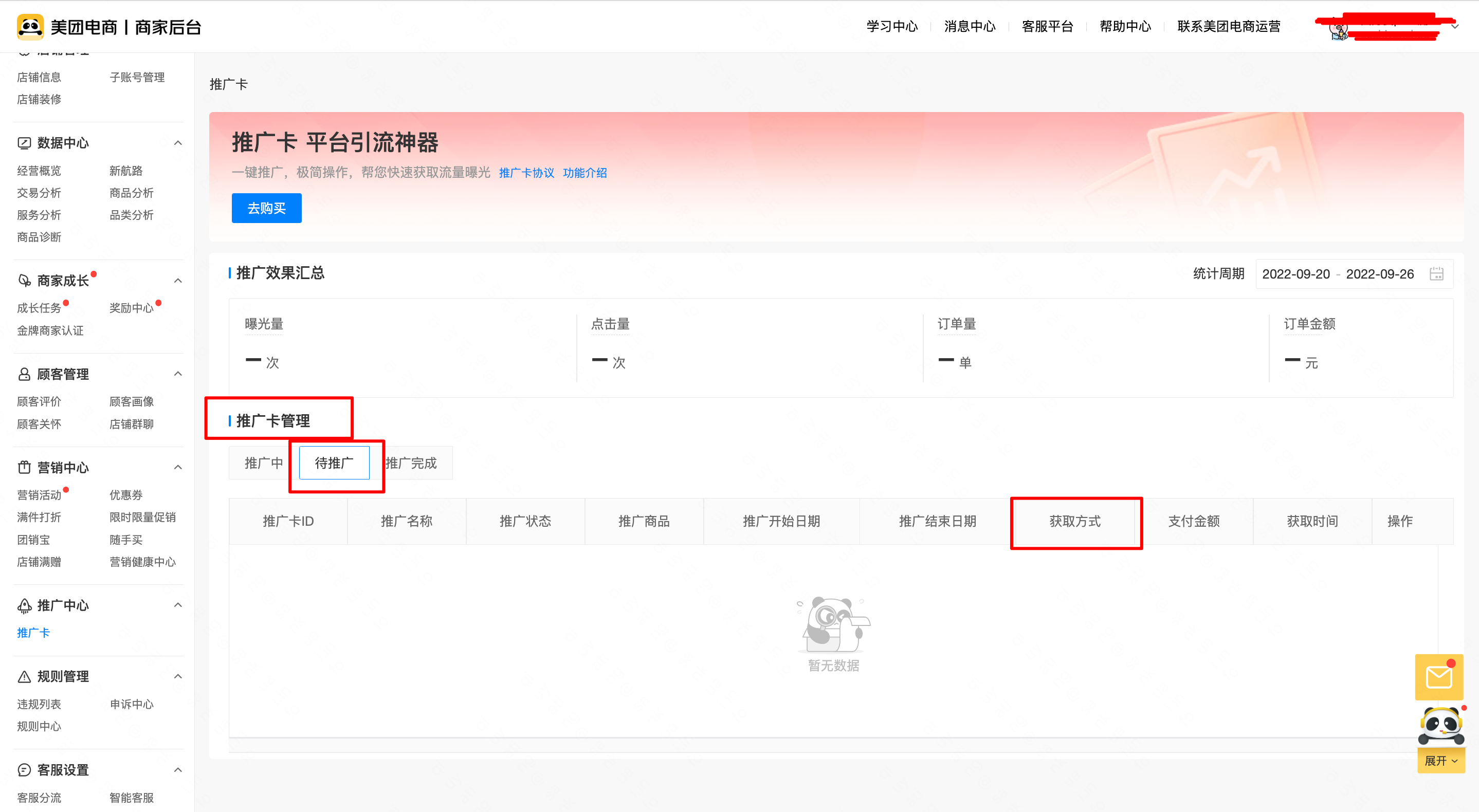
Task: Click the 数据中心 chart icon
Action: [x=24, y=143]
